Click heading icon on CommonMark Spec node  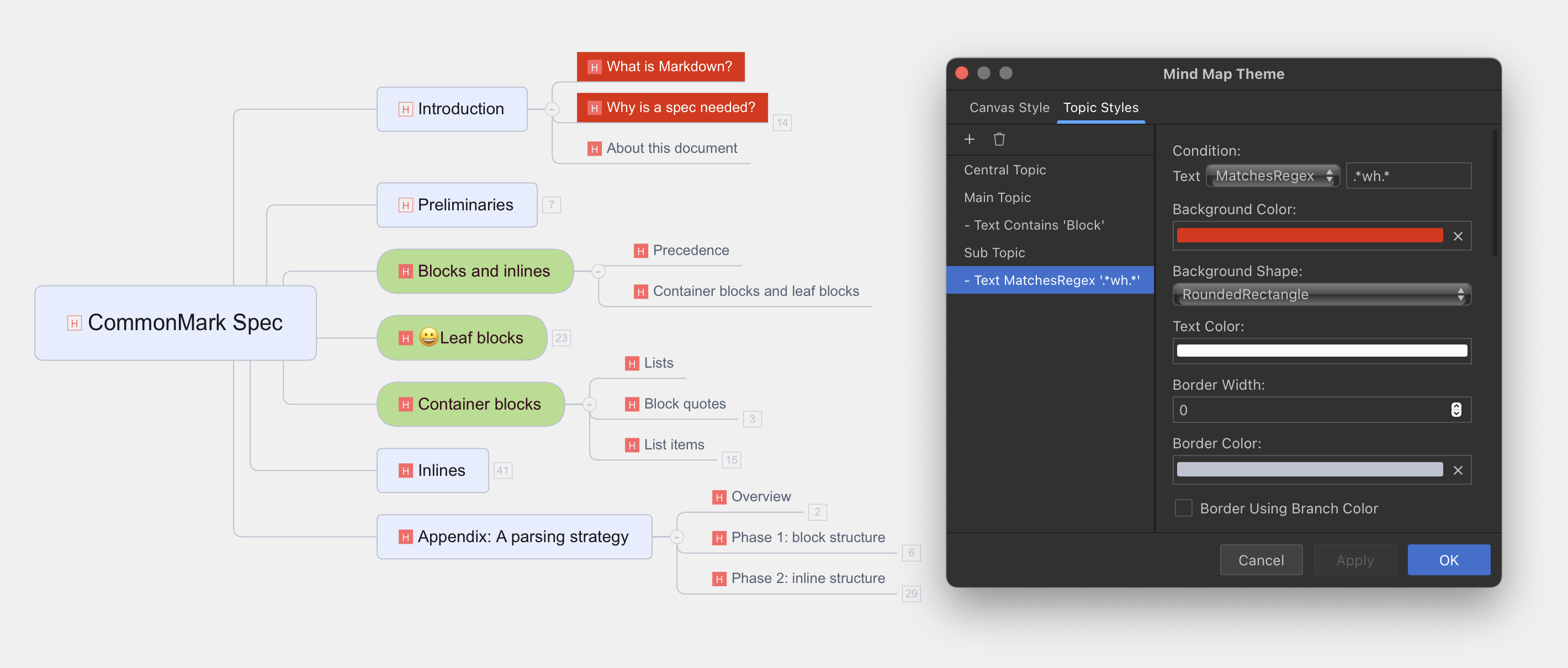75,323
